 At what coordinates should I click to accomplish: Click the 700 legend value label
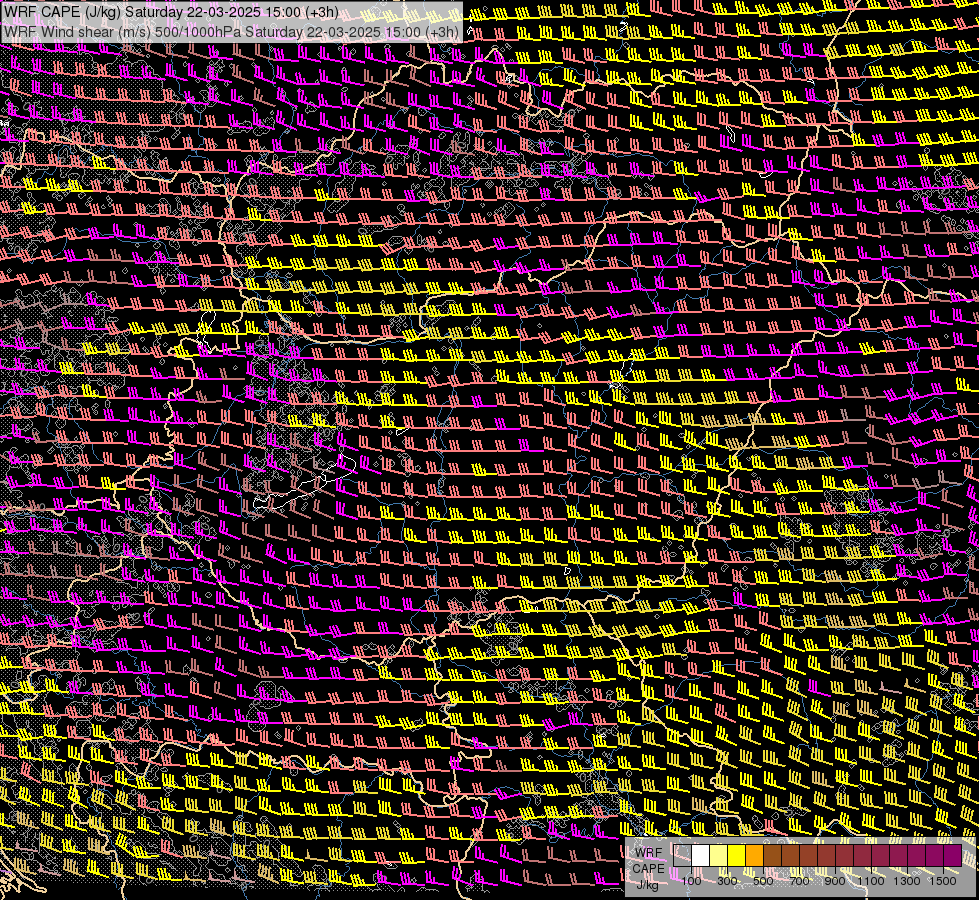coord(799,881)
